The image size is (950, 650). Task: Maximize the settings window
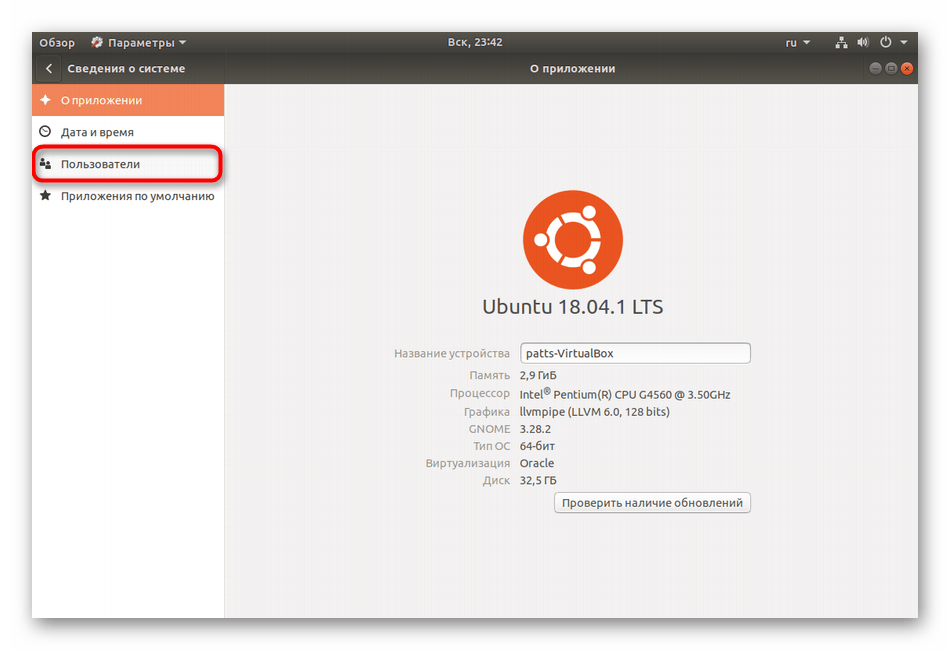coord(891,69)
